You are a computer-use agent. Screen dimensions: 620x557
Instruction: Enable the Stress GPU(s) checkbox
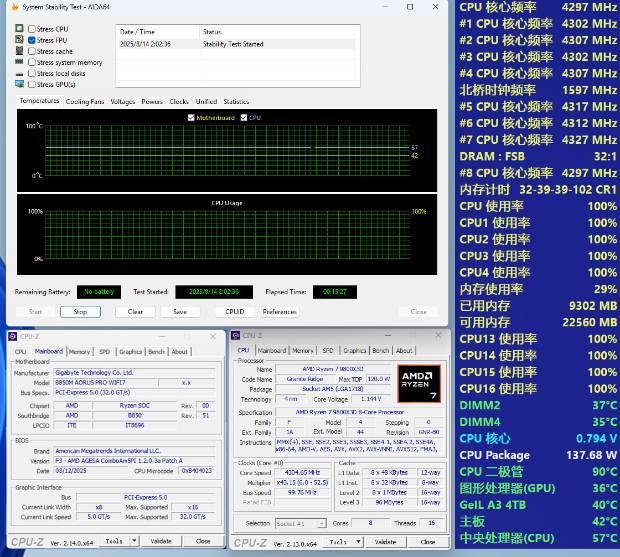[x=32, y=84]
